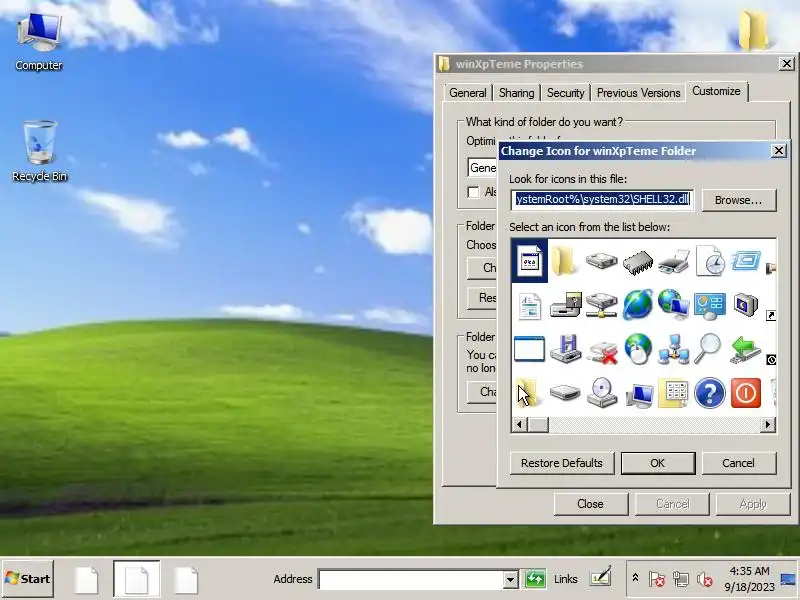The image size is (800, 600).
Task: Open the Recycle Bin desktop icon
Action: (39, 151)
